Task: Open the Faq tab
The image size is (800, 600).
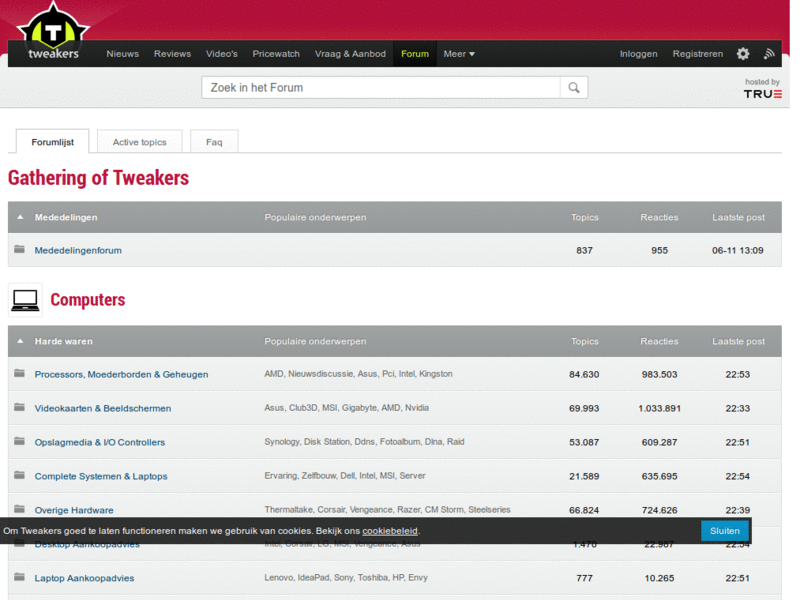Action: (x=214, y=142)
